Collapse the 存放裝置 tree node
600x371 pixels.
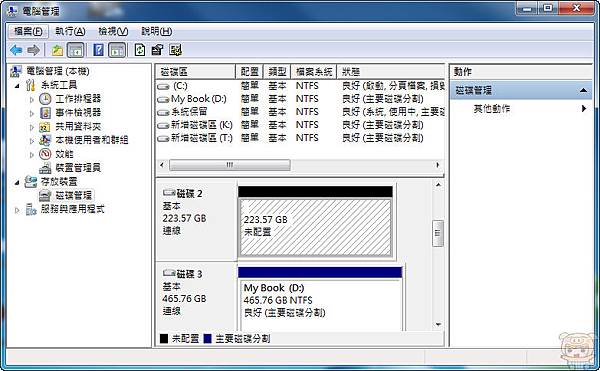click(17, 182)
